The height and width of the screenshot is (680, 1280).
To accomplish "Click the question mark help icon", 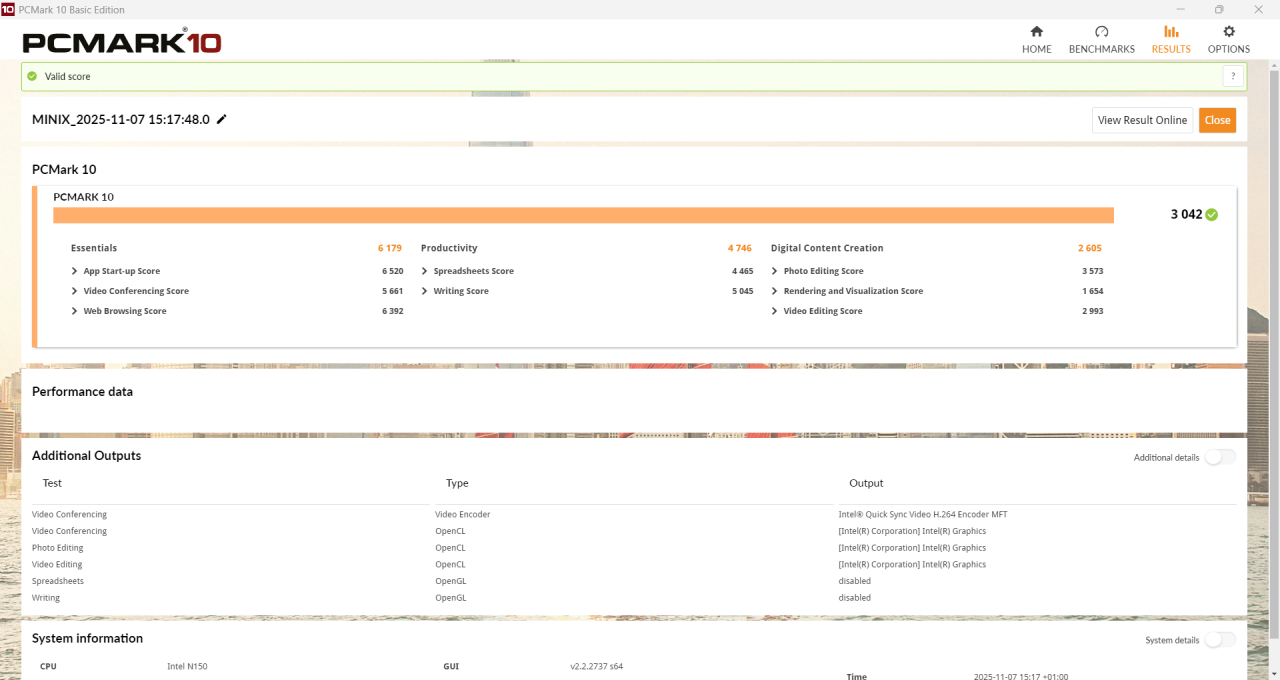I will click(x=1233, y=76).
